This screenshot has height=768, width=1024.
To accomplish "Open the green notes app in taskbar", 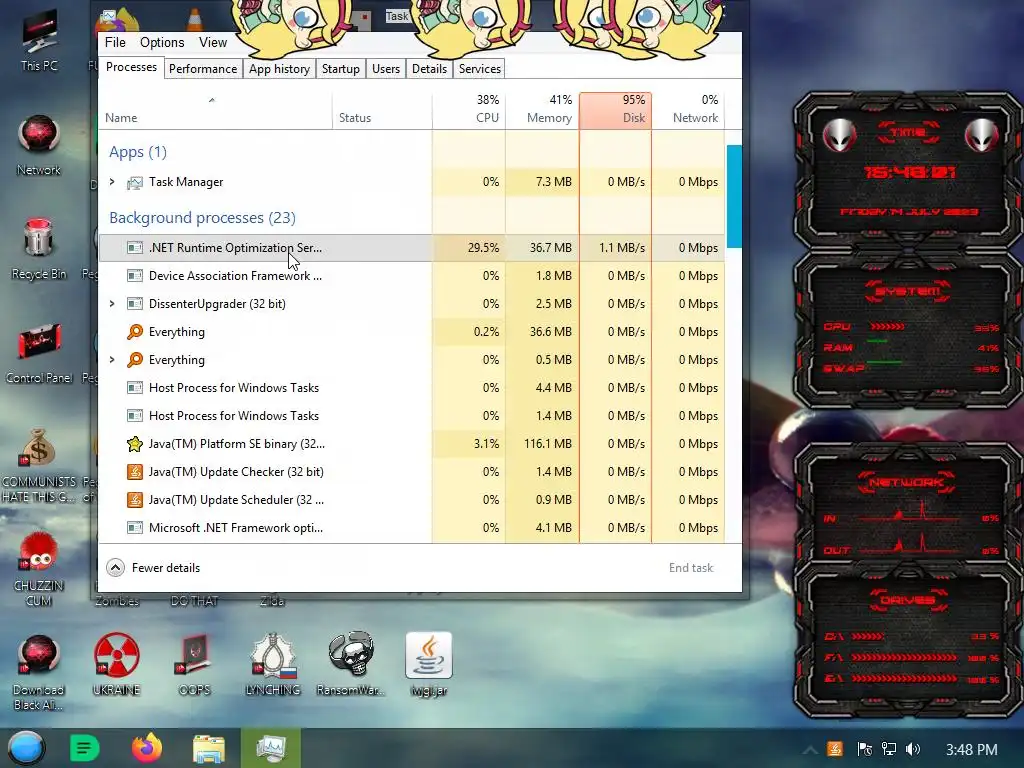I will tap(84, 748).
